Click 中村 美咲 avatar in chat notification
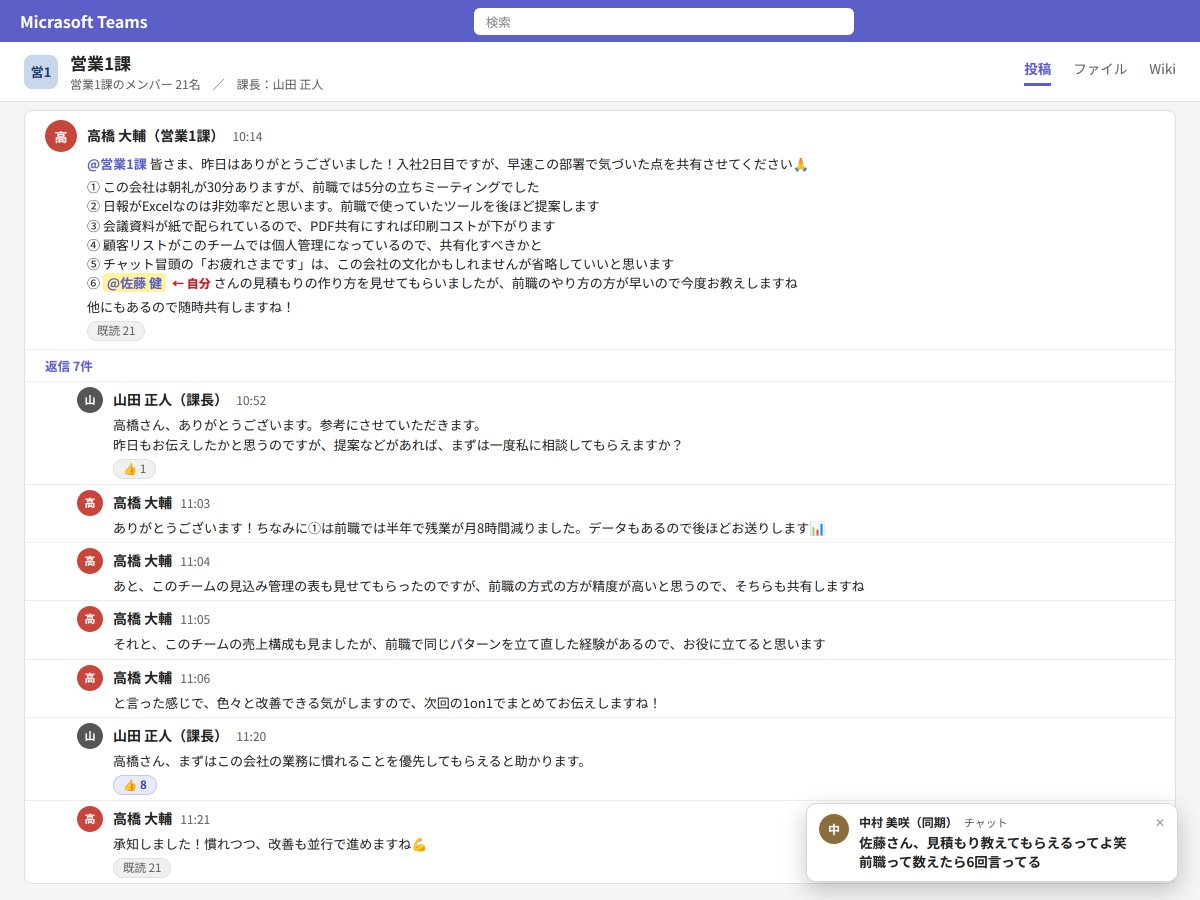Screen dimensions: 1200x900 834,829
